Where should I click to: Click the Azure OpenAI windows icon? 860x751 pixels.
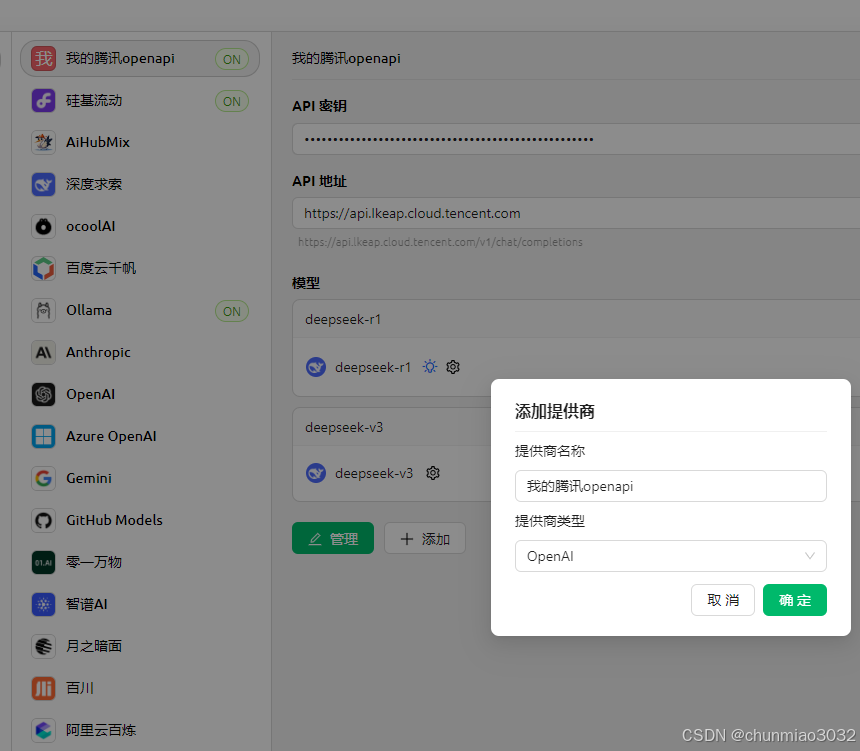click(43, 436)
